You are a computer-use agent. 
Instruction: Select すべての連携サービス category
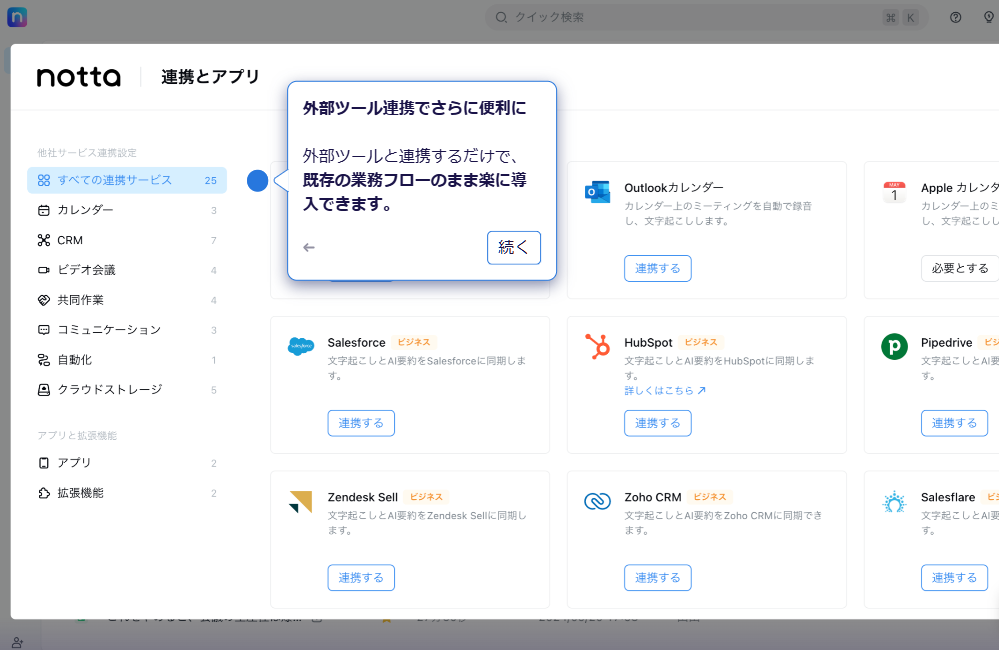click(x=127, y=180)
